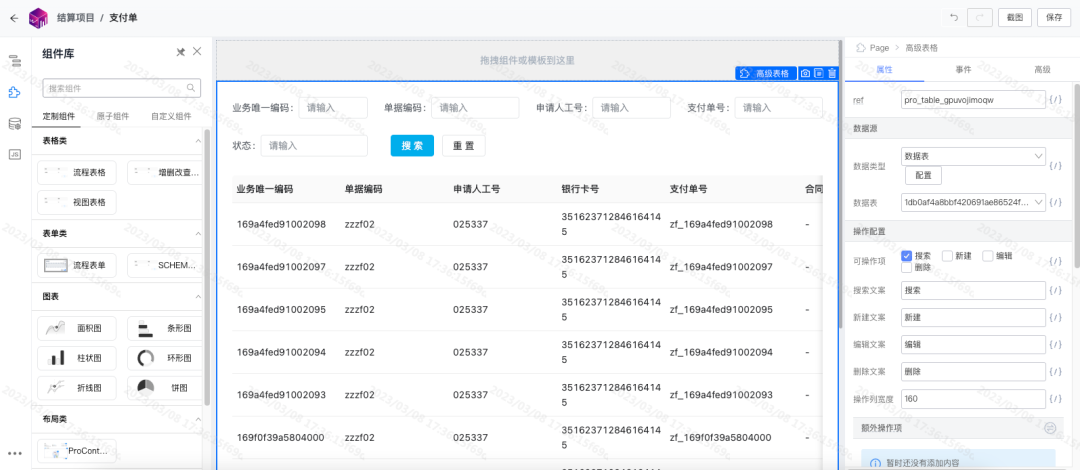Check the 编辑 operation checkbox
The image size is (1080, 470).
[988, 256]
